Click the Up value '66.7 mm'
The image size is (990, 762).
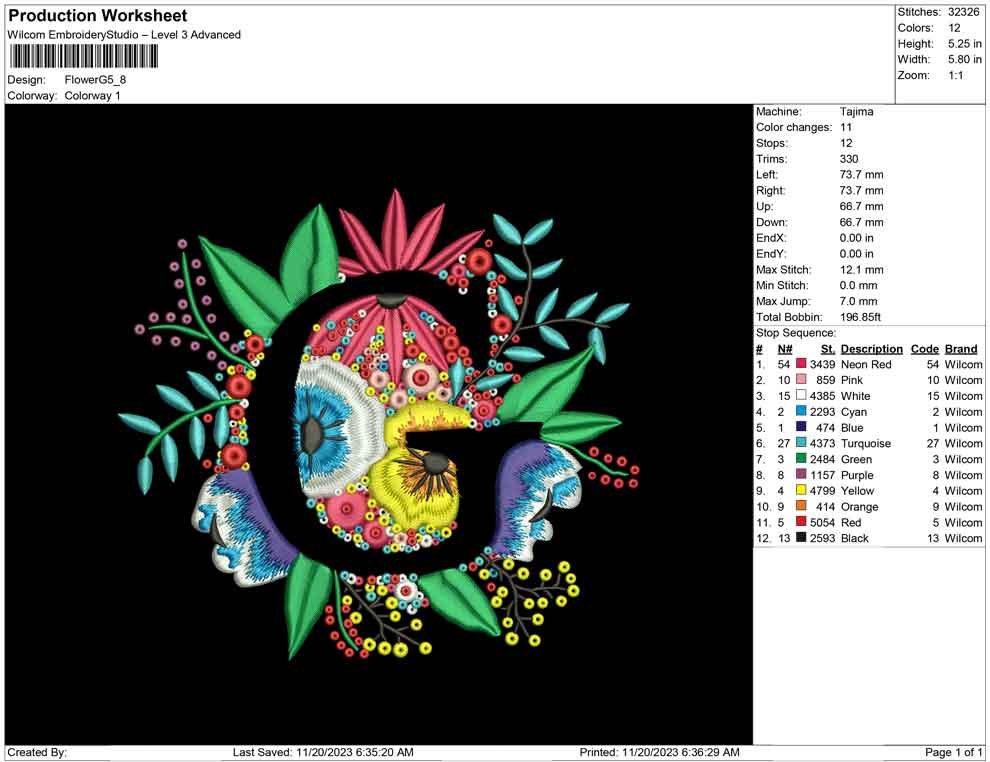(862, 206)
